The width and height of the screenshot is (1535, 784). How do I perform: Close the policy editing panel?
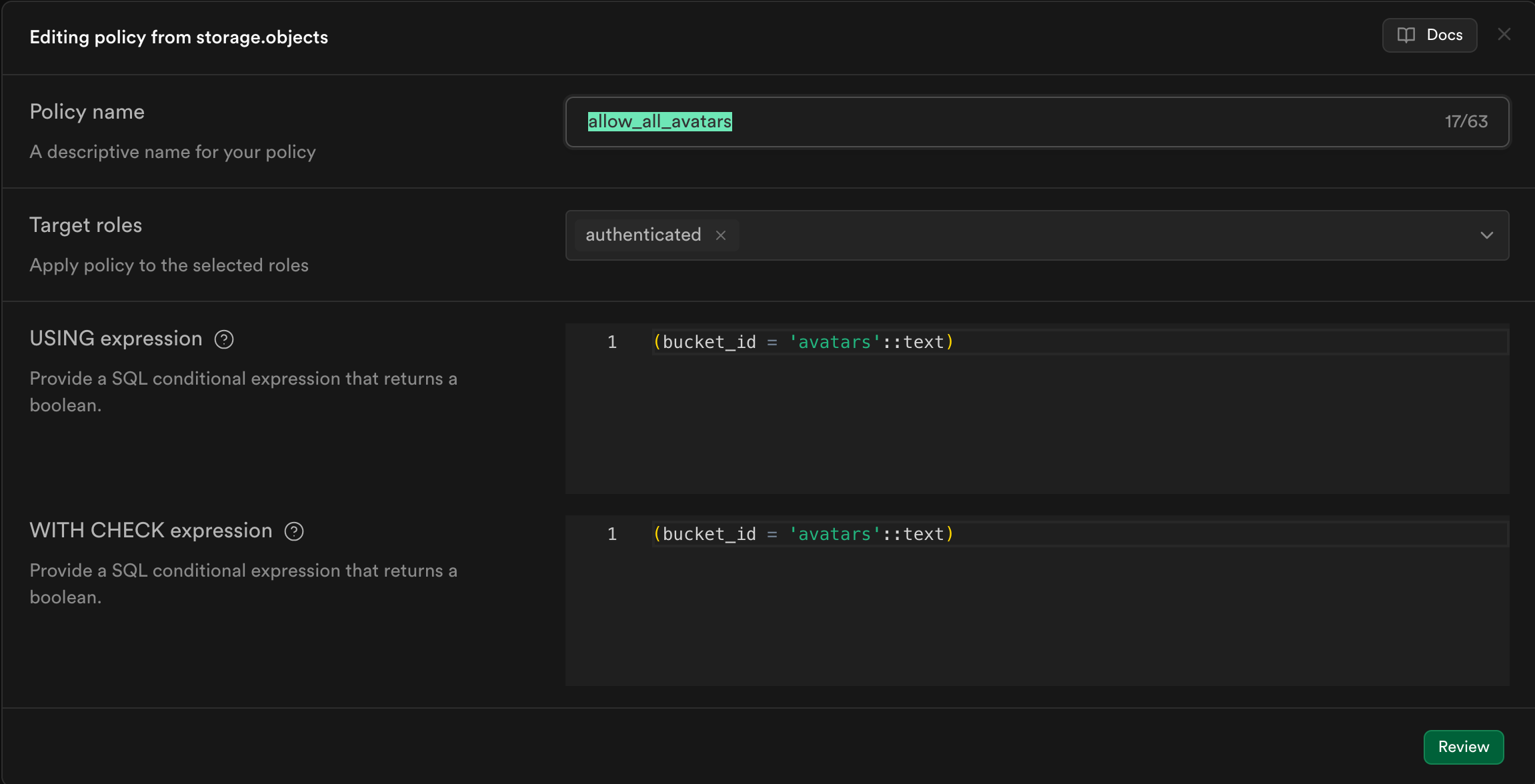(1504, 35)
